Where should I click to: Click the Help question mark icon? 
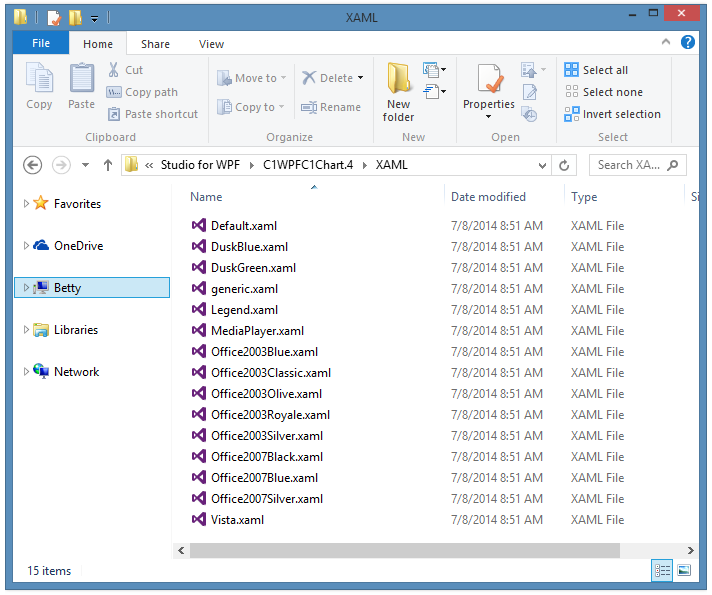688,43
